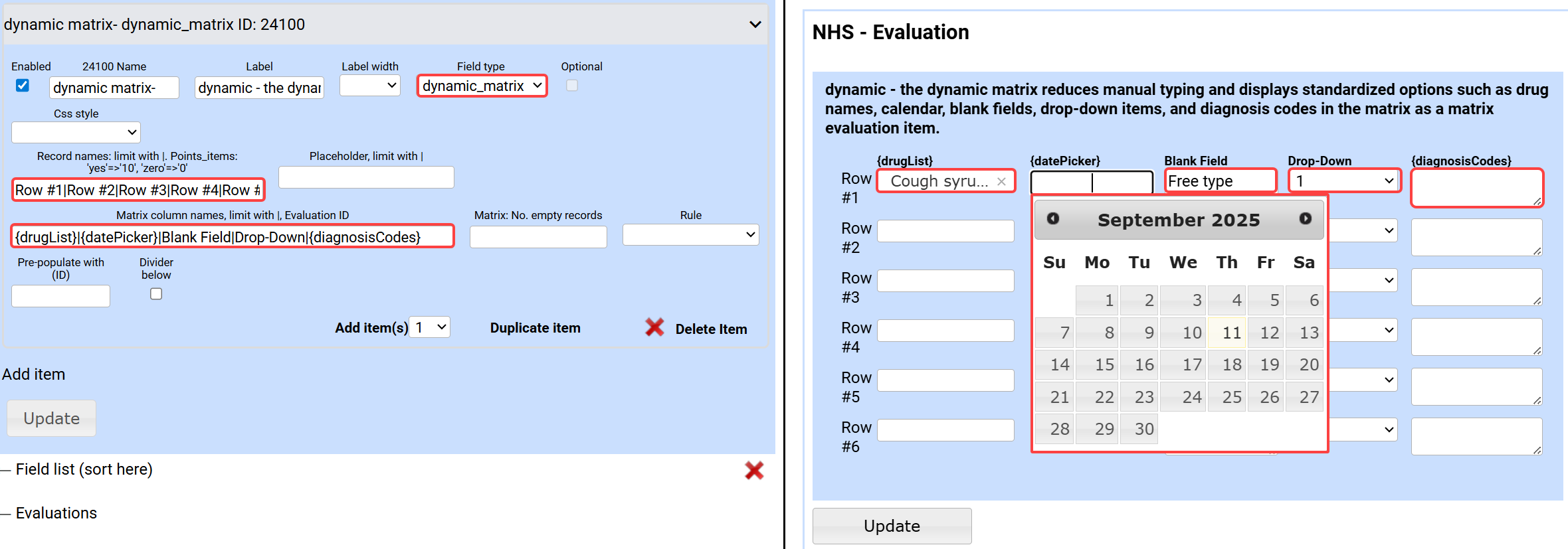Go to next month in calendar
The width and height of the screenshot is (1568, 549).
pos(1305,219)
